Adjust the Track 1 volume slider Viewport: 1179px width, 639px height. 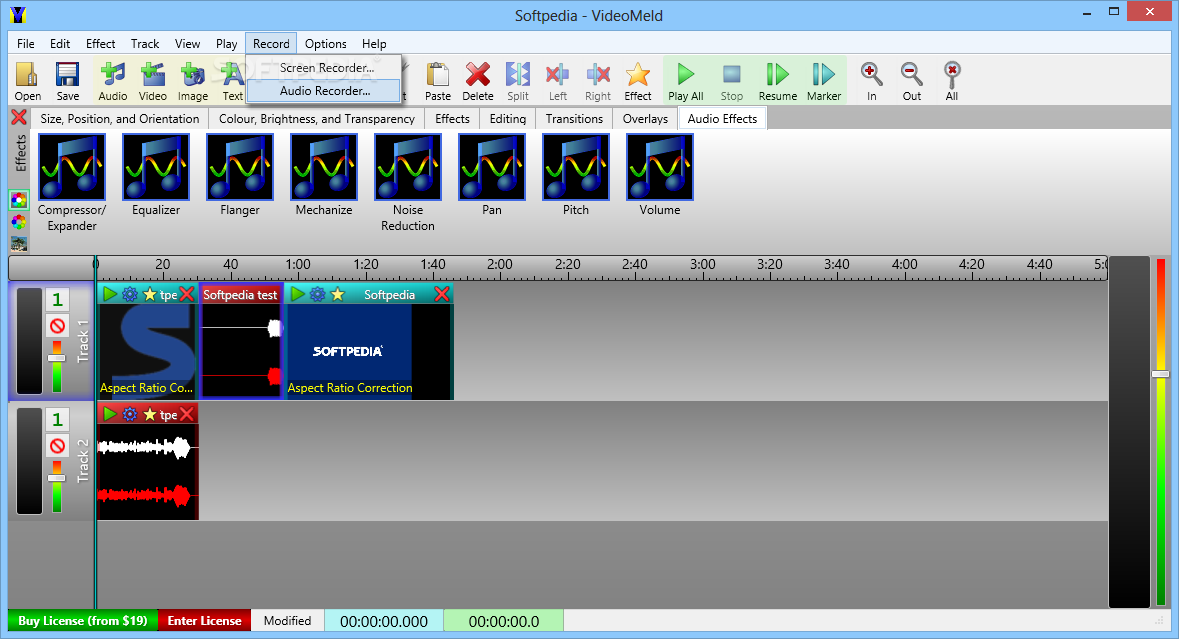tap(56, 359)
